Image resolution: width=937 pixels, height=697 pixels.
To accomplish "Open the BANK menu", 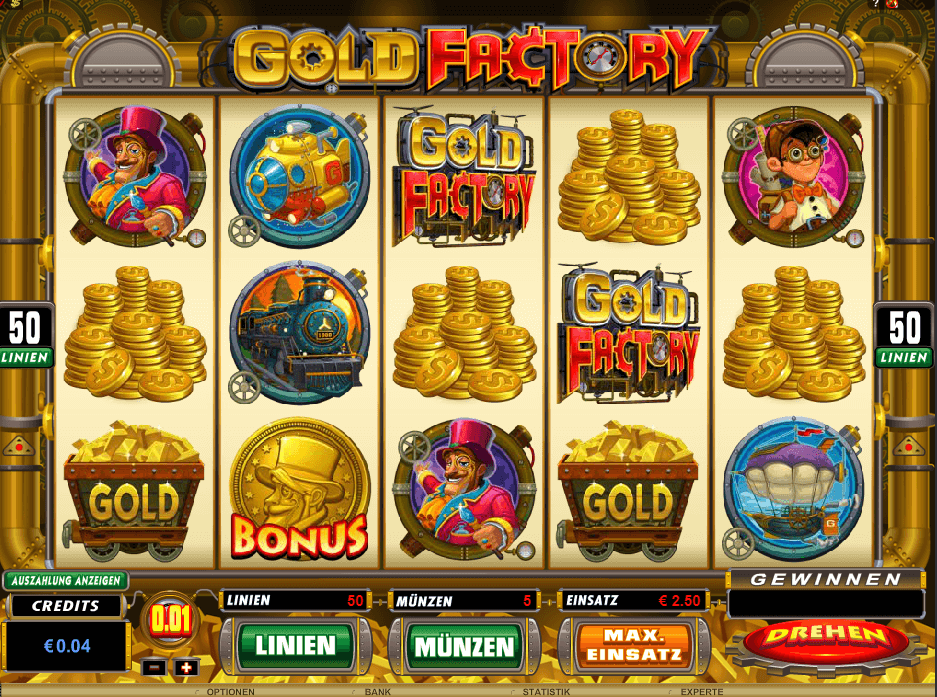I will pos(378,692).
